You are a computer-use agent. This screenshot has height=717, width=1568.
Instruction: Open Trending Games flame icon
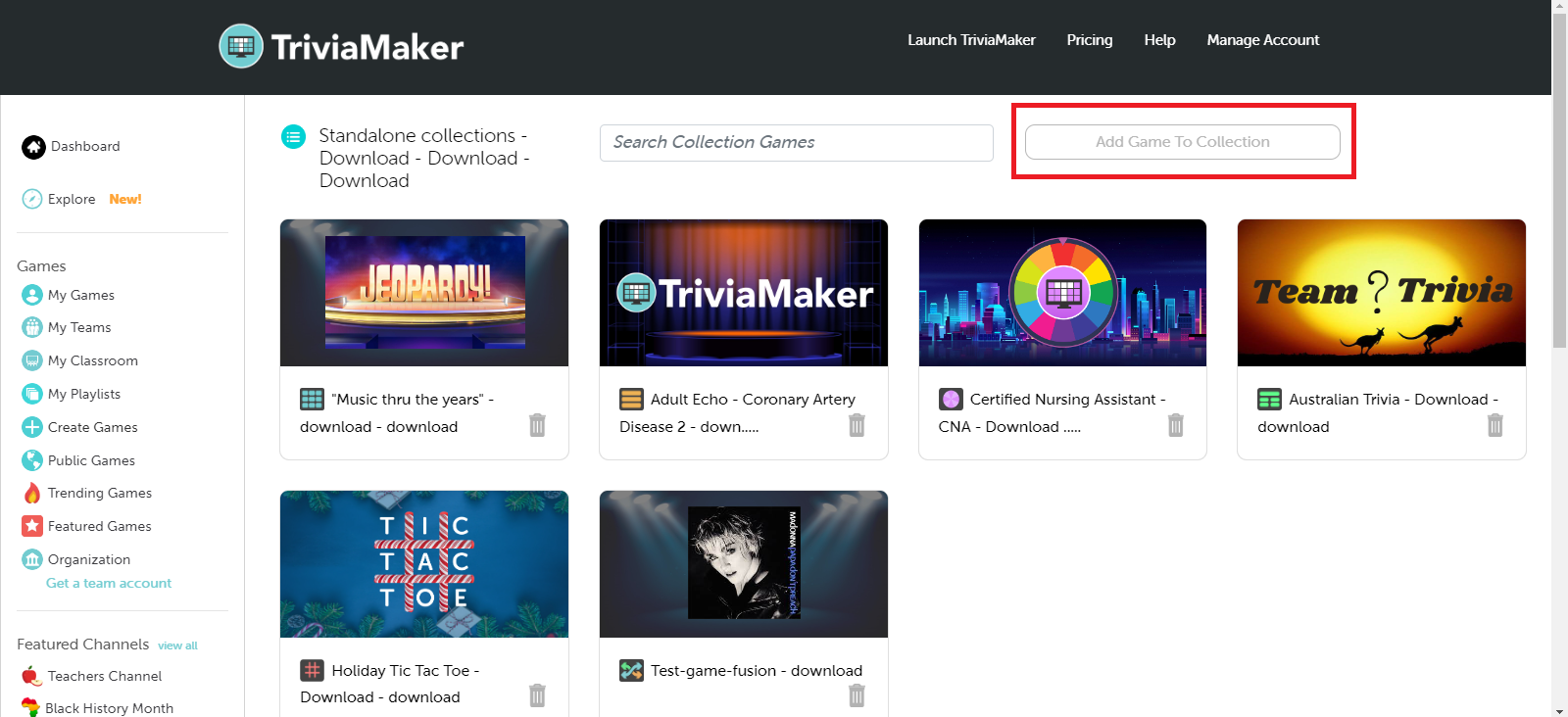32,493
